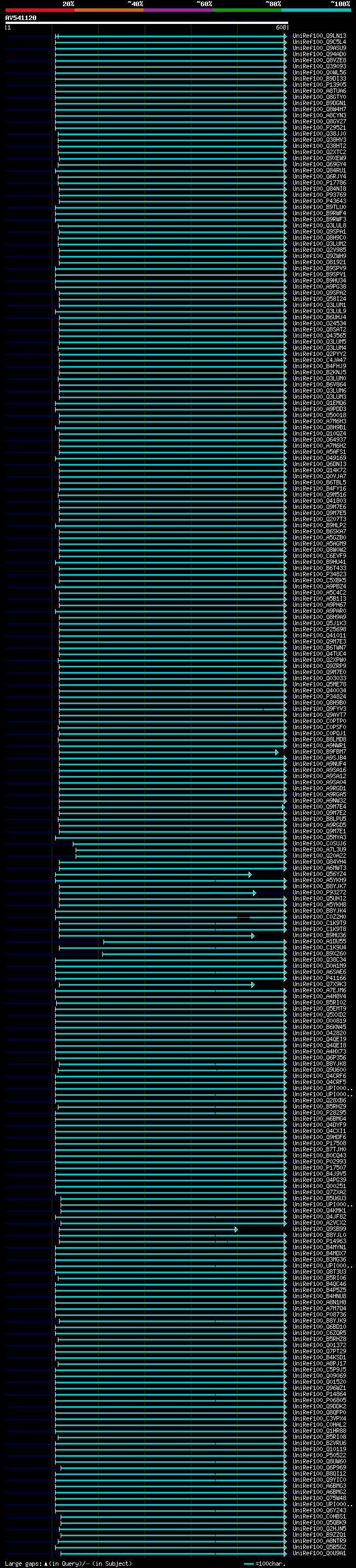The height and width of the screenshot is (1568, 356).
Task: Open hit UniRef100_Q9ASU9
Action: pyautogui.click(x=319, y=48)
